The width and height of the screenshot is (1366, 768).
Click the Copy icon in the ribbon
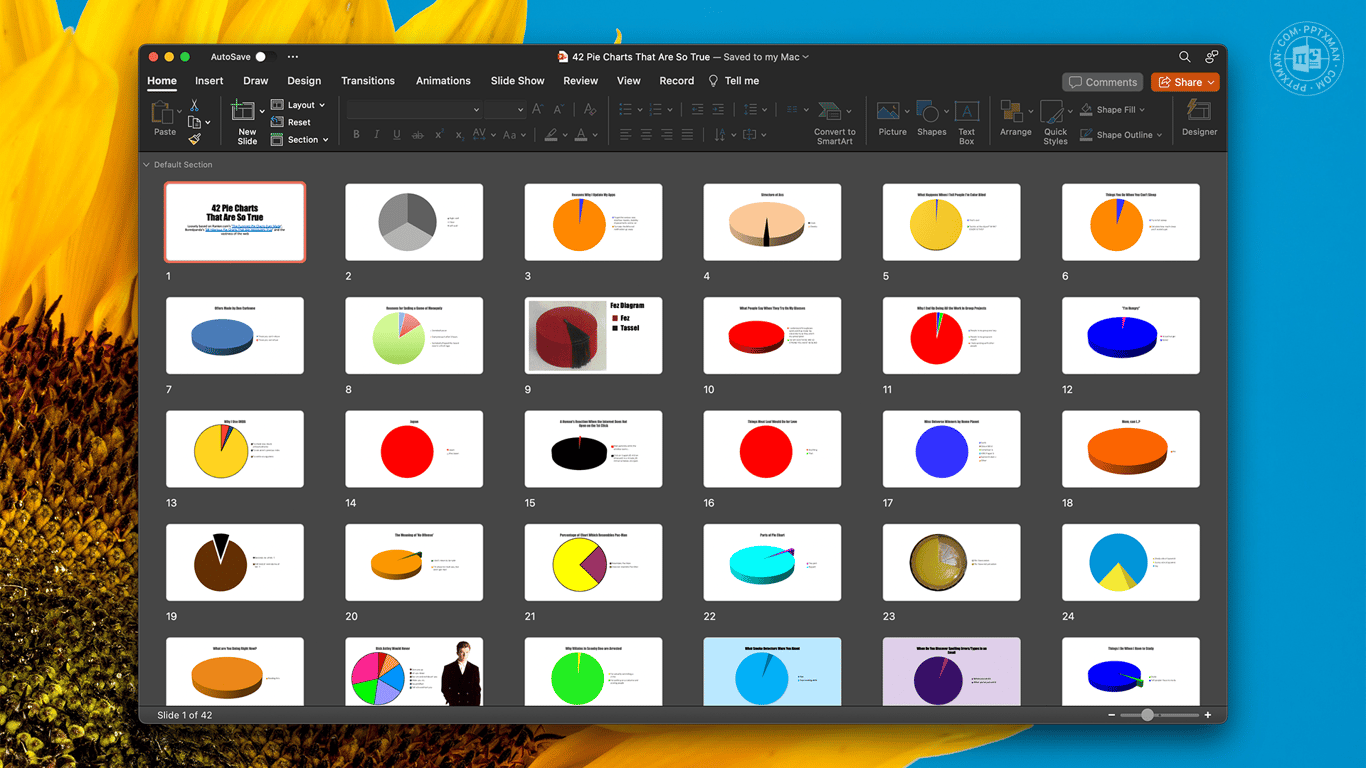[x=194, y=122]
